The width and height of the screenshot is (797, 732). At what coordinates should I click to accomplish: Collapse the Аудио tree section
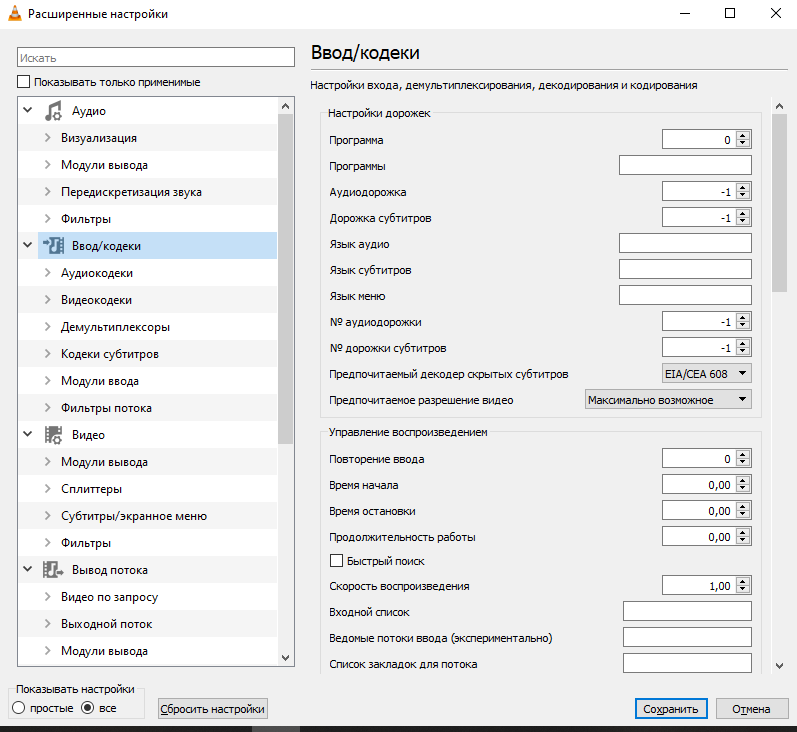pyautogui.click(x=27, y=111)
